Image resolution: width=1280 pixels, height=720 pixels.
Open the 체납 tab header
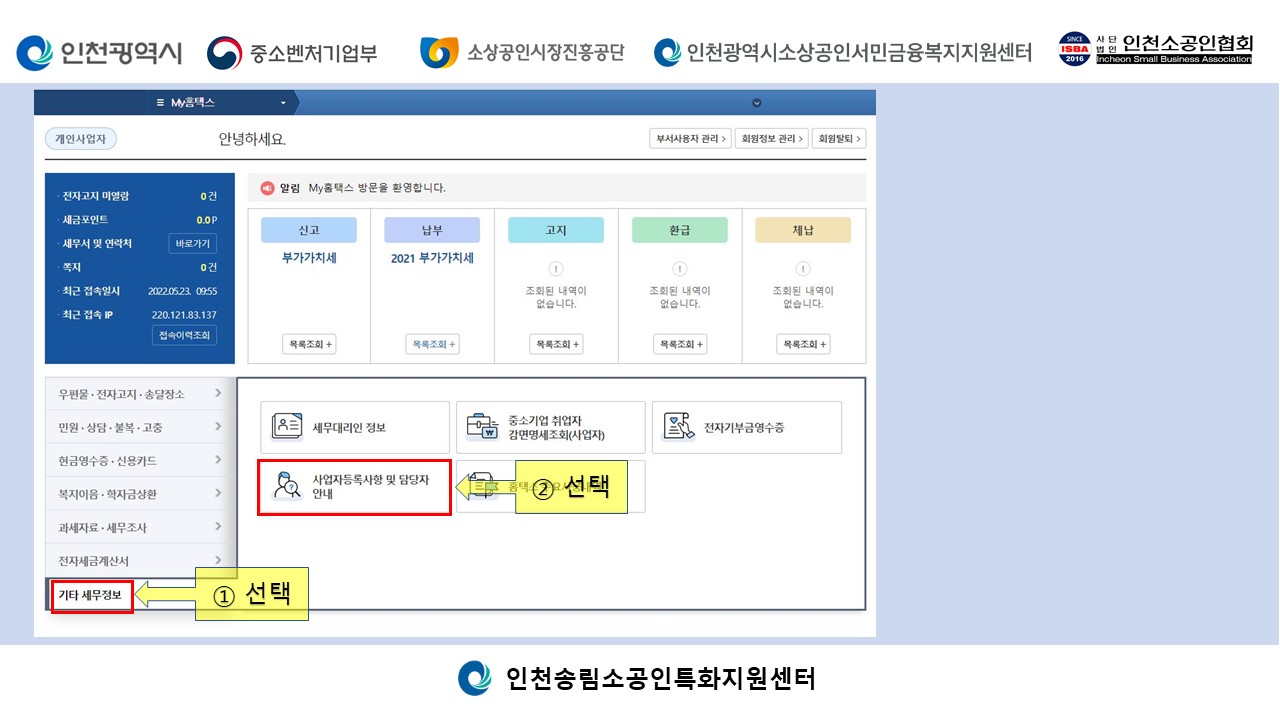click(x=803, y=230)
